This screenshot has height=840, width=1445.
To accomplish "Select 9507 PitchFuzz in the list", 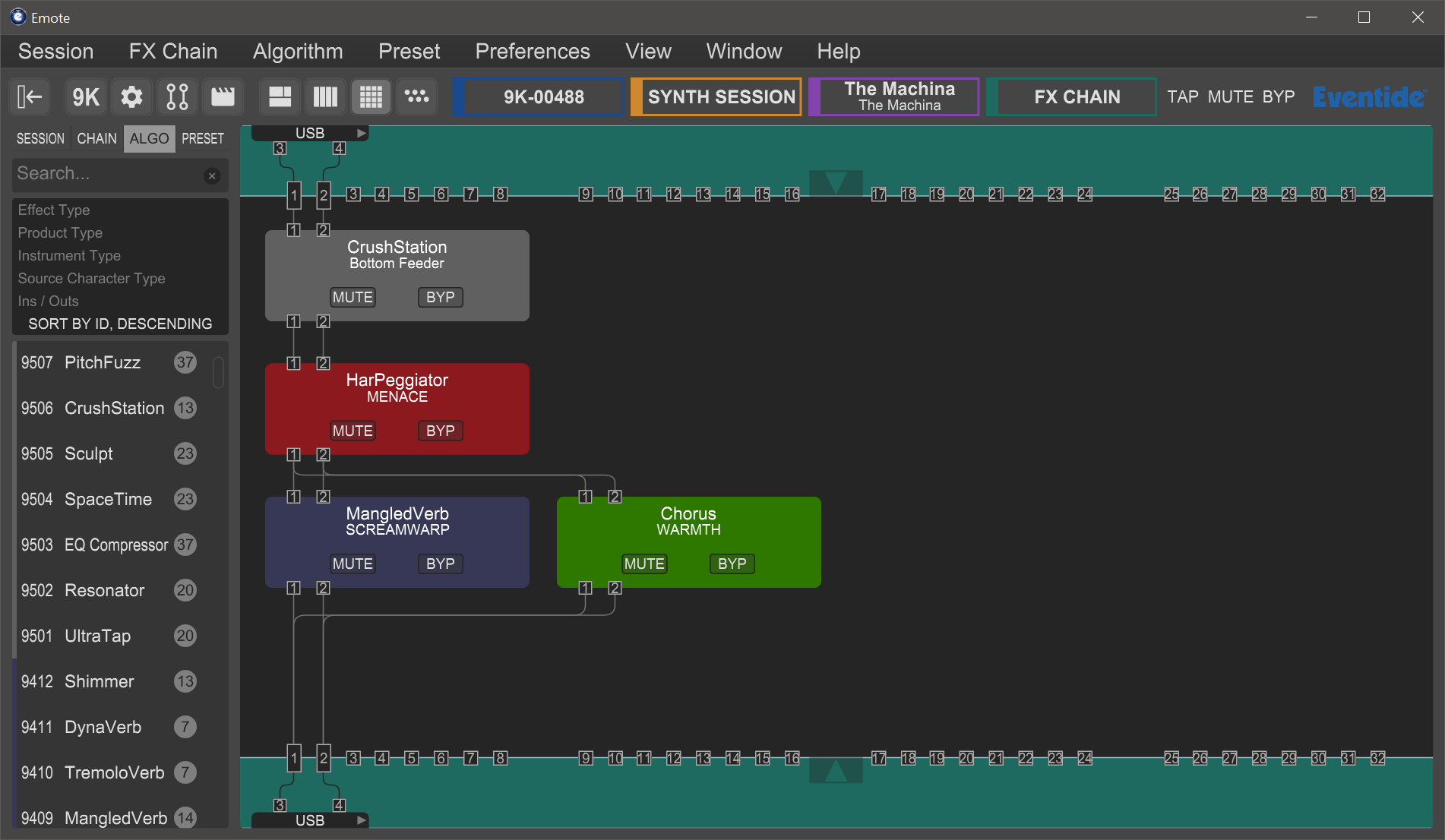I will [x=111, y=362].
